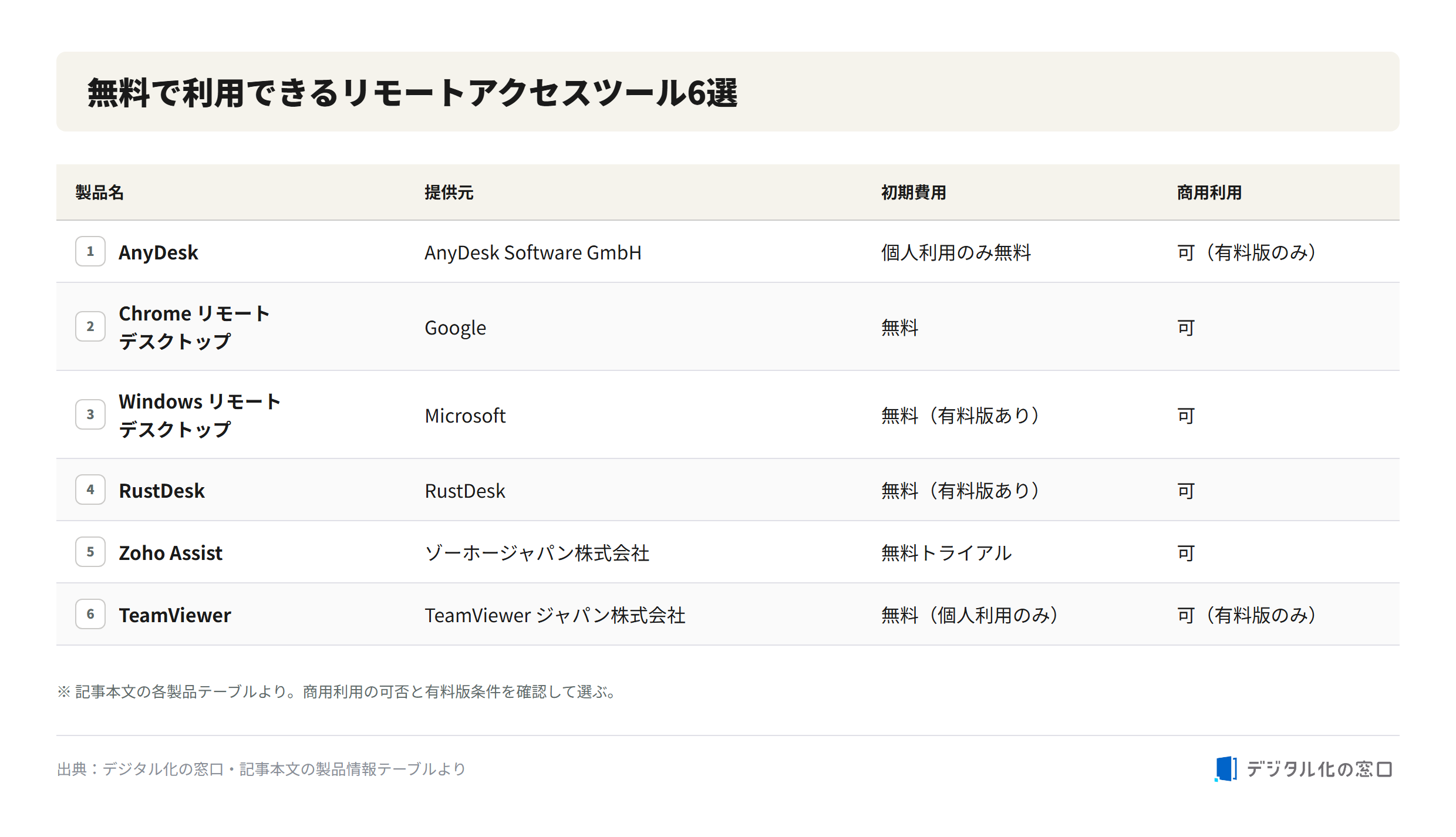Click the 商用利用 column header
1456x837 pixels.
coord(1209,193)
